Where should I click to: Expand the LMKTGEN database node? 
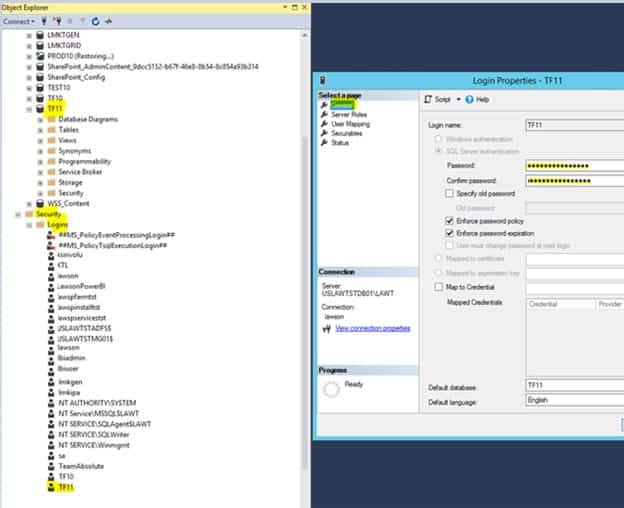tap(29, 35)
